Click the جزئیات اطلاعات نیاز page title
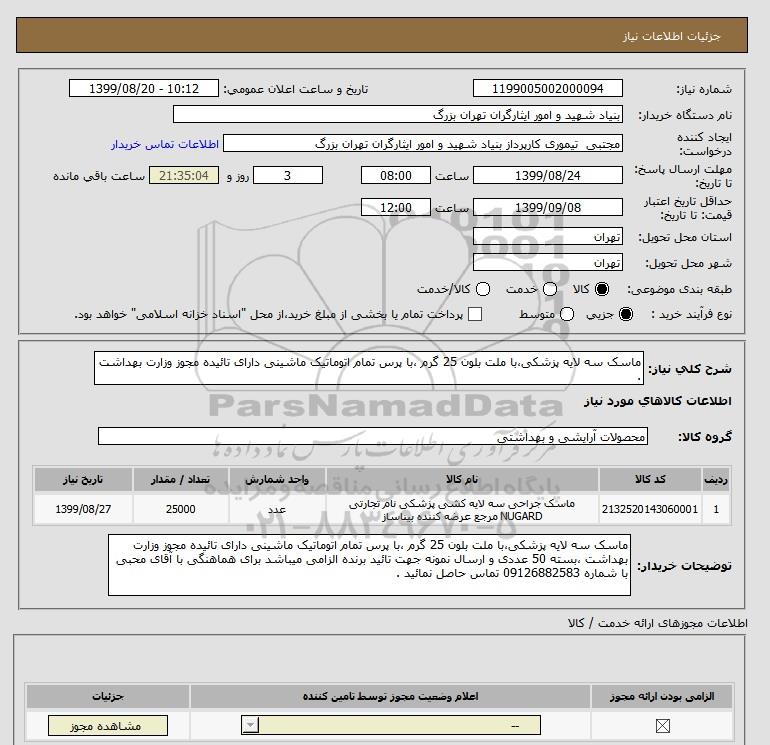This screenshot has height=745, width=770. (671, 36)
